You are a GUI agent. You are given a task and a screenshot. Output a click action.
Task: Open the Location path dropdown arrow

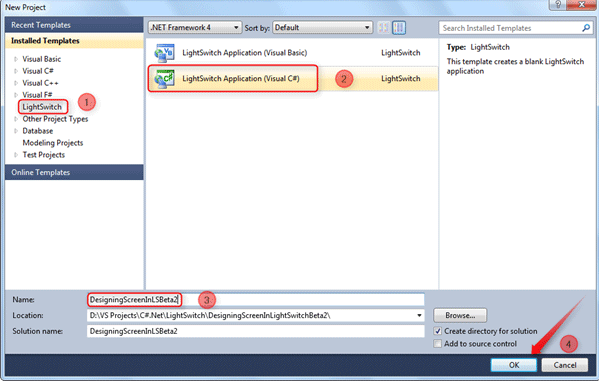(x=419, y=315)
